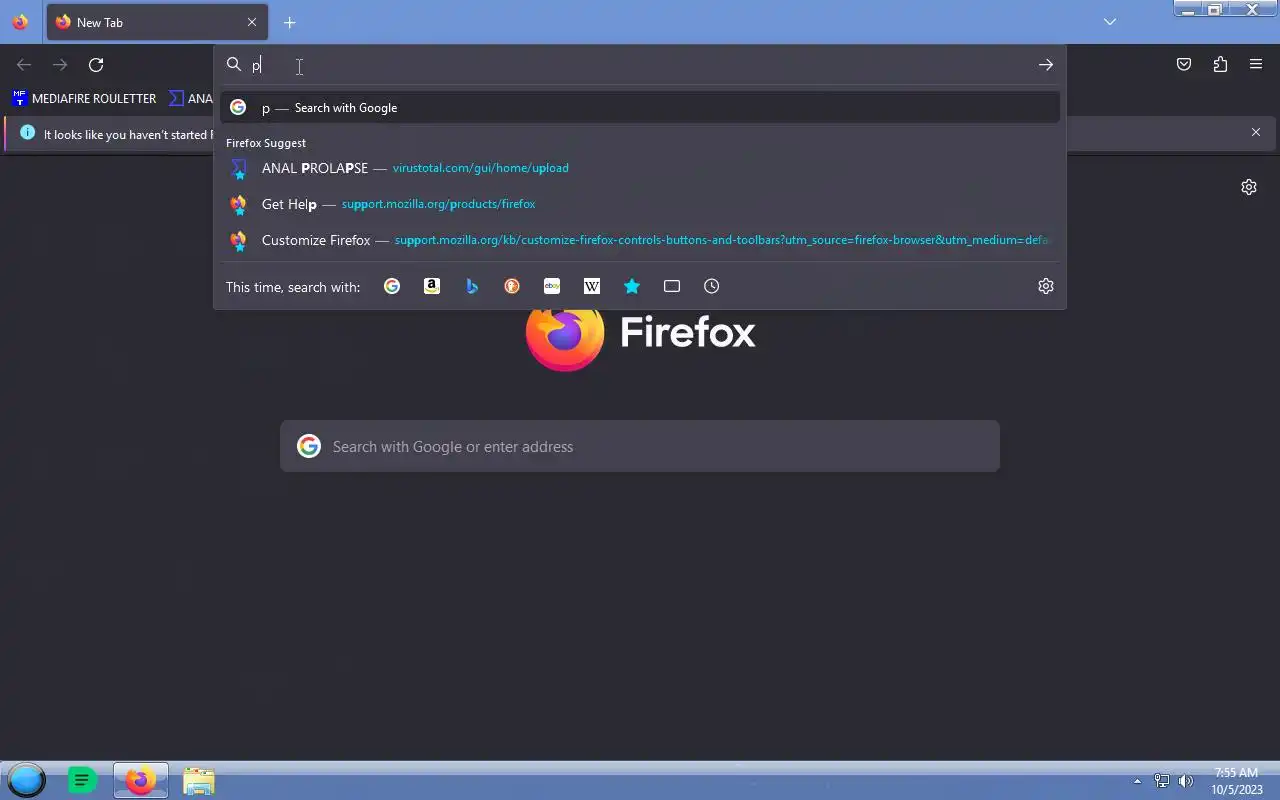
Task: Open the Get Help support suggestion
Action: tap(640, 204)
